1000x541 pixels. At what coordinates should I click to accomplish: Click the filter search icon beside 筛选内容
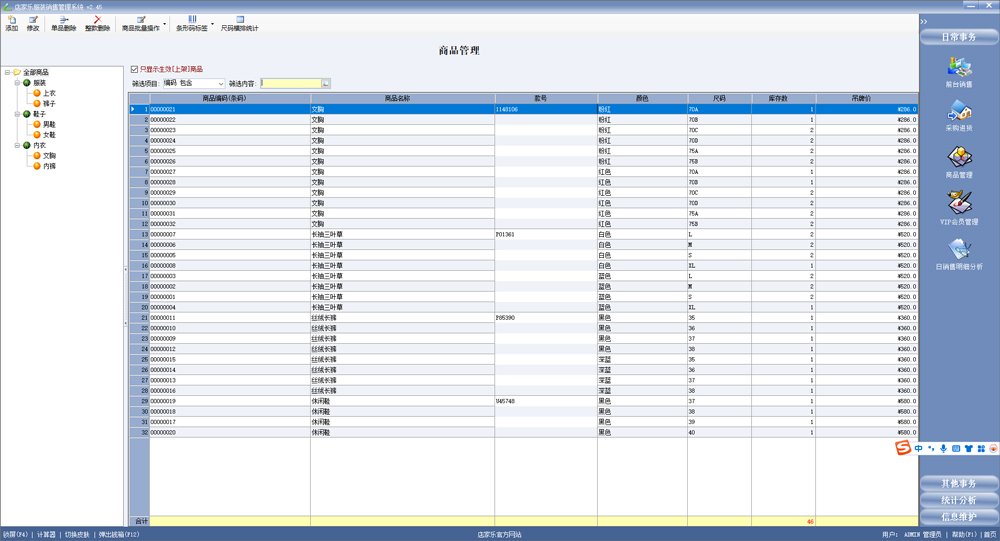pyautogui.click(x=326, y=84)
